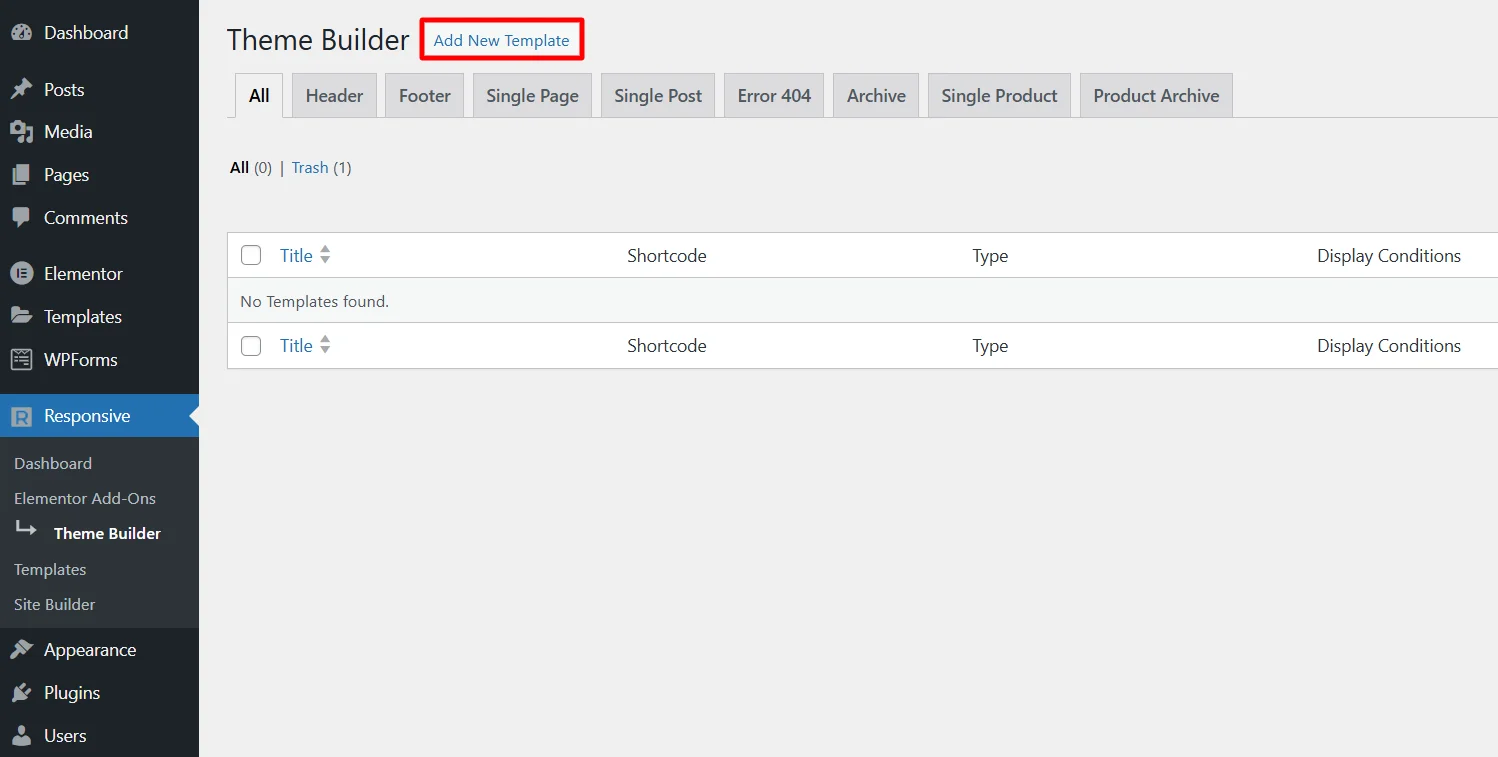The image size is (1498, 757).
Task: Open Dashboard under the Responsive submenu
Action: 53,464
